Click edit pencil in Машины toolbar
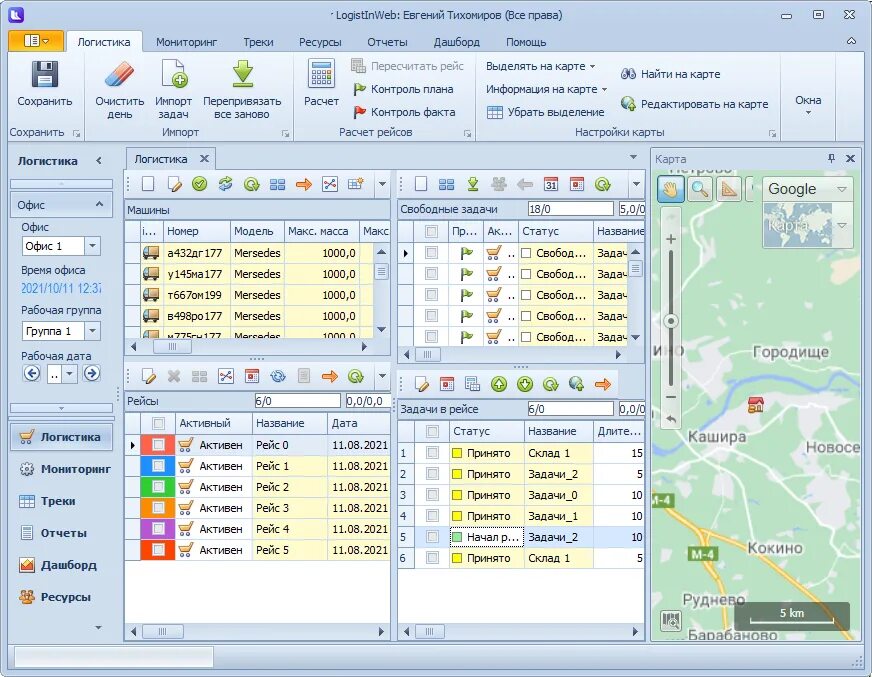The image size is (872, 677). click(174, 184)
